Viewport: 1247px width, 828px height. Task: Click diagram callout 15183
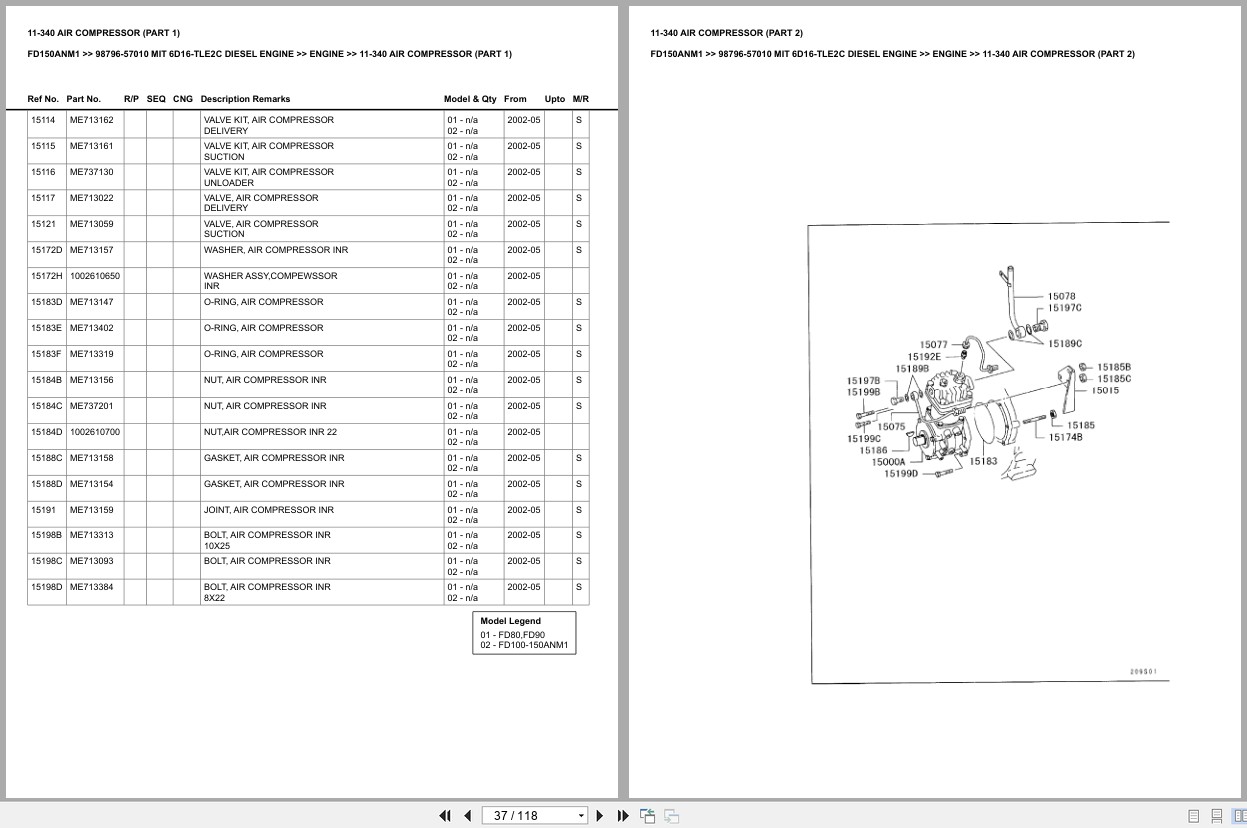pyautogui.click(x=983, y=461)
